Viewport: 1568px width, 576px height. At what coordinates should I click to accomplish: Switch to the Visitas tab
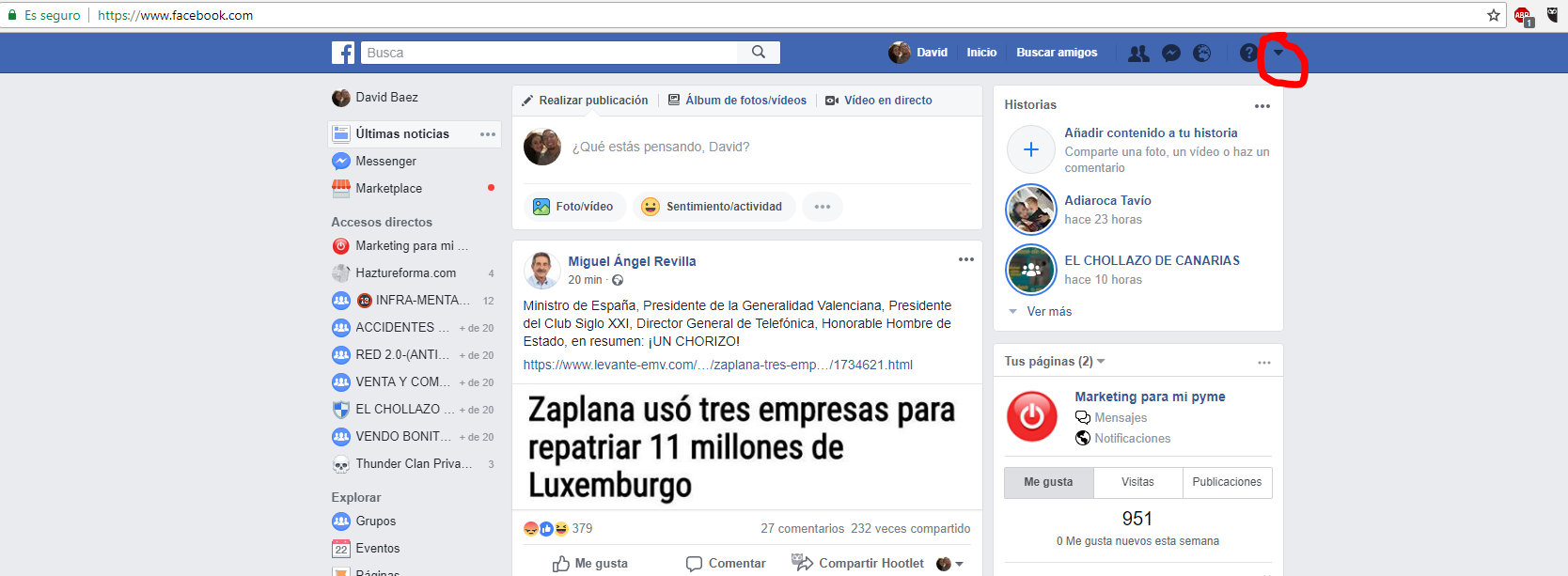coord(1138,482)
